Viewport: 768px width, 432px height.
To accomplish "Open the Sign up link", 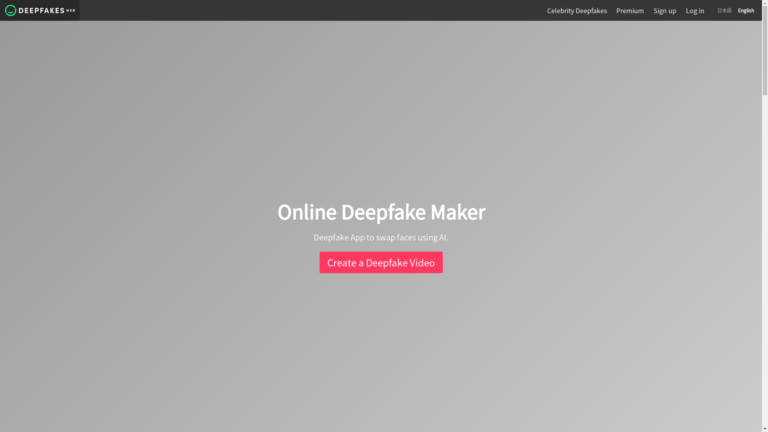I will (664, 11).
